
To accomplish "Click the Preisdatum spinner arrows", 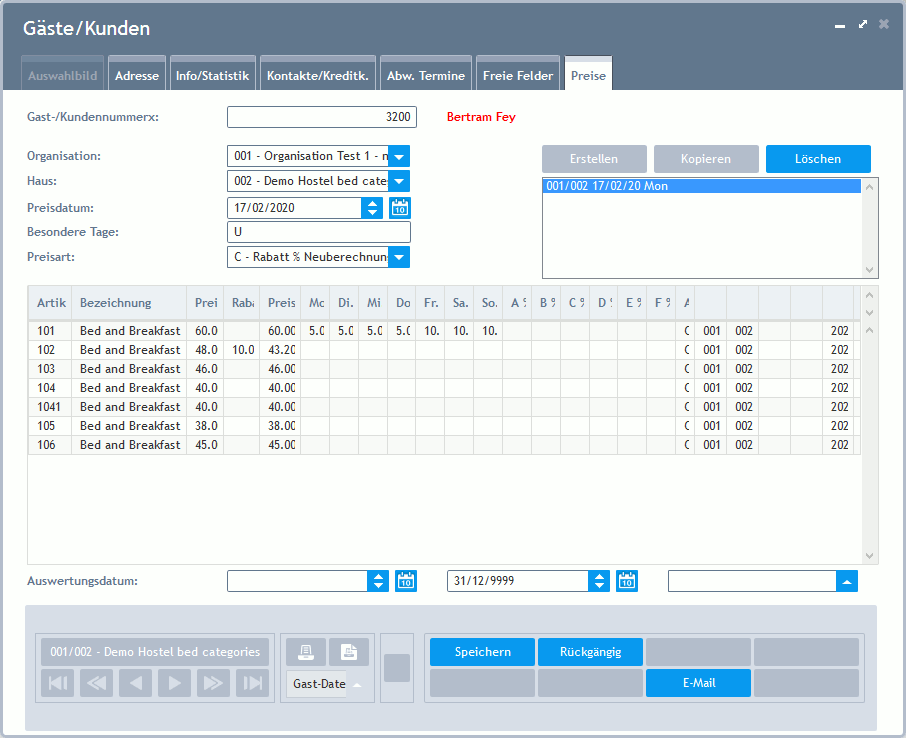I will pyautogui.click(x=372, y=208).
